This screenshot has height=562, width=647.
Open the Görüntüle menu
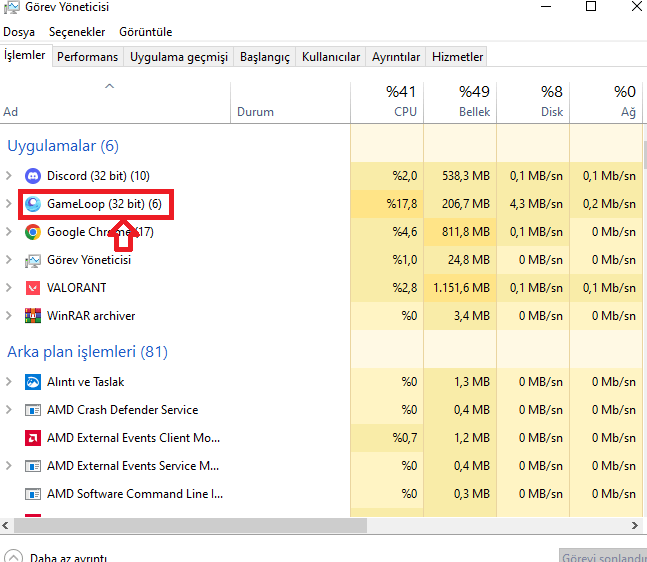(x=145, y=32)
